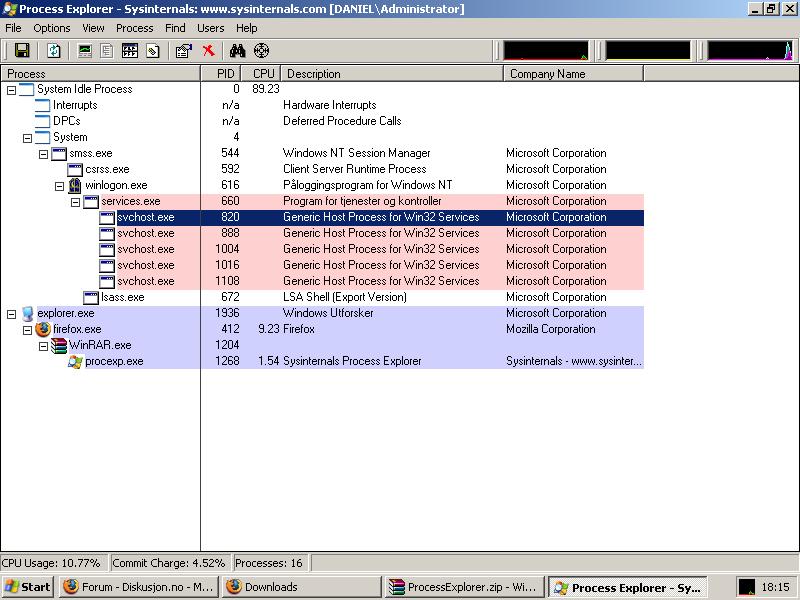
Task: Click the DLL/handle view toolbar icon
Action: 153,51
